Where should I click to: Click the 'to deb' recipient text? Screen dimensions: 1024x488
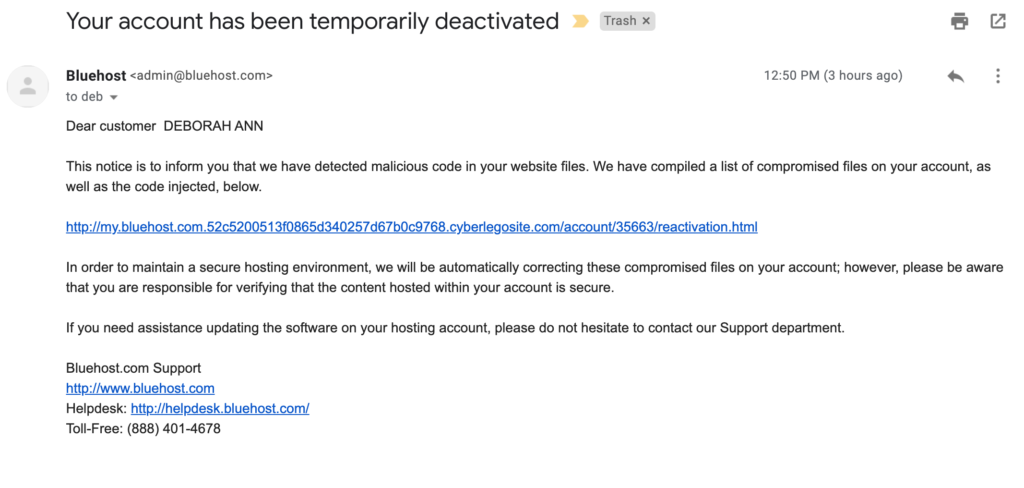click(x=85, y=97)
